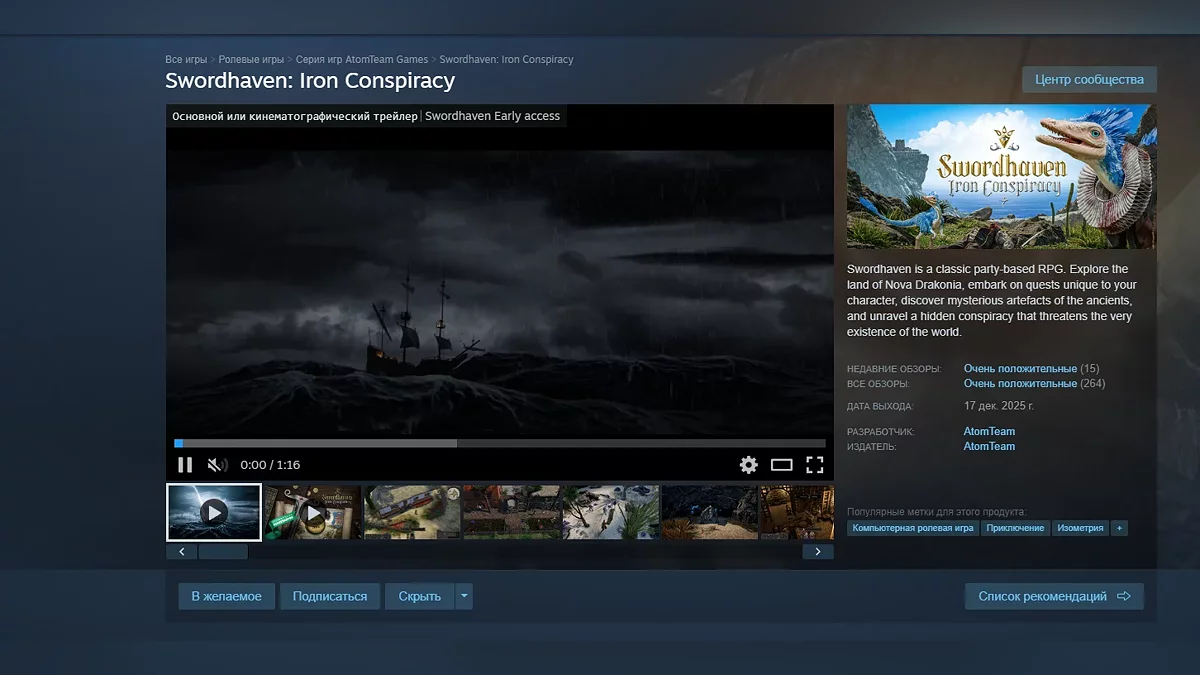Pause the trailer video
Viewport: 1200px width, 675px height.
185,465
